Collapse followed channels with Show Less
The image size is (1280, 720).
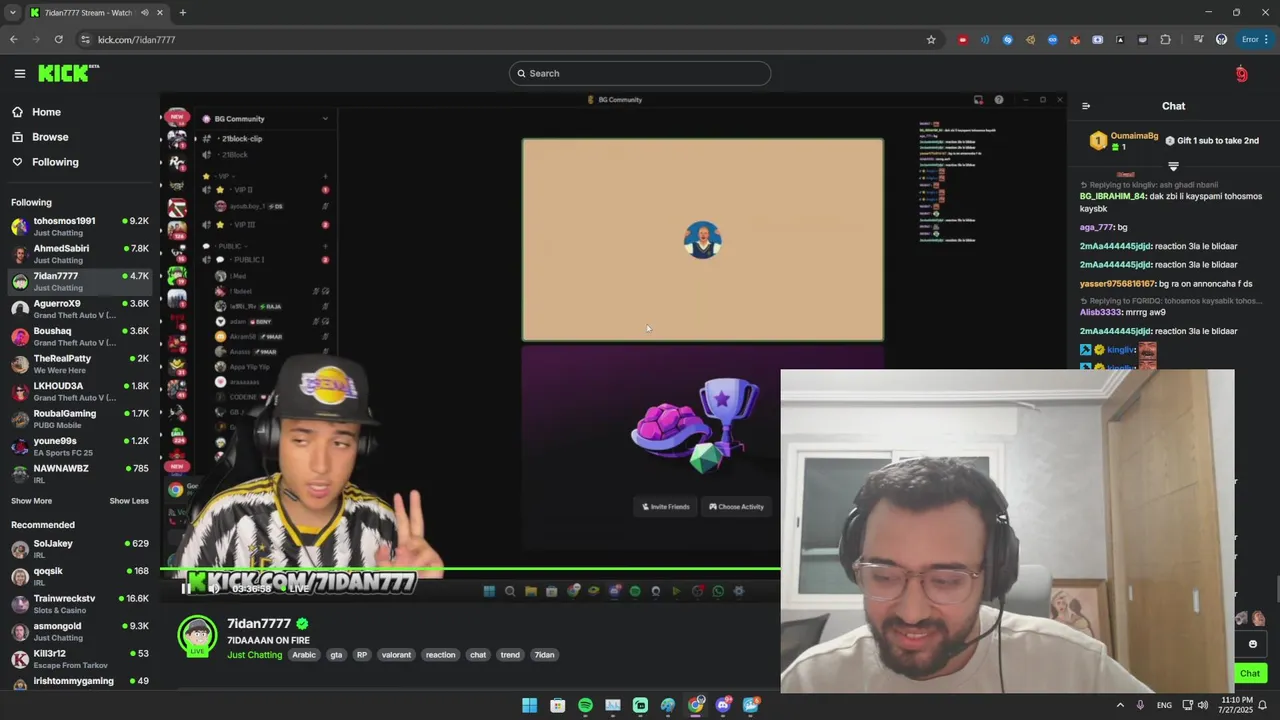(129, 501)
